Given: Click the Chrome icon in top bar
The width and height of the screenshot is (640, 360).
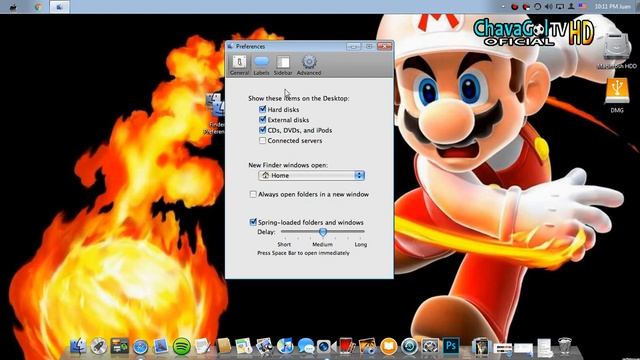Looking at the screenshot, I should pos(38,7).
